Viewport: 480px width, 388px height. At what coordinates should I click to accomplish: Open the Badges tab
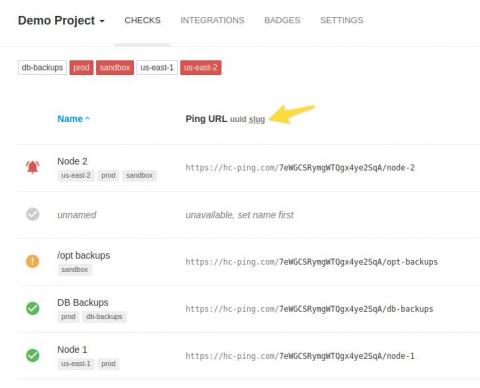(x=282, y=20)
